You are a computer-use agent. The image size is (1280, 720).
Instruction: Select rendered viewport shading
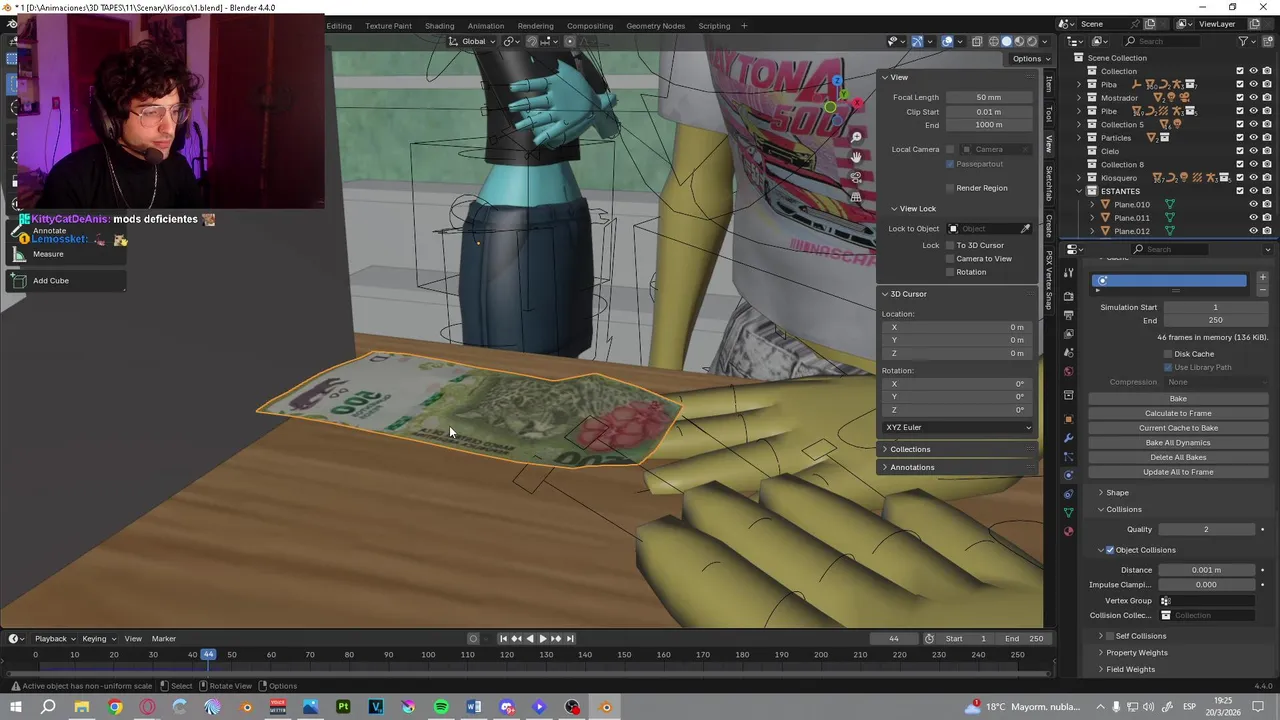pyautogui.click(x=1033, y=41)
